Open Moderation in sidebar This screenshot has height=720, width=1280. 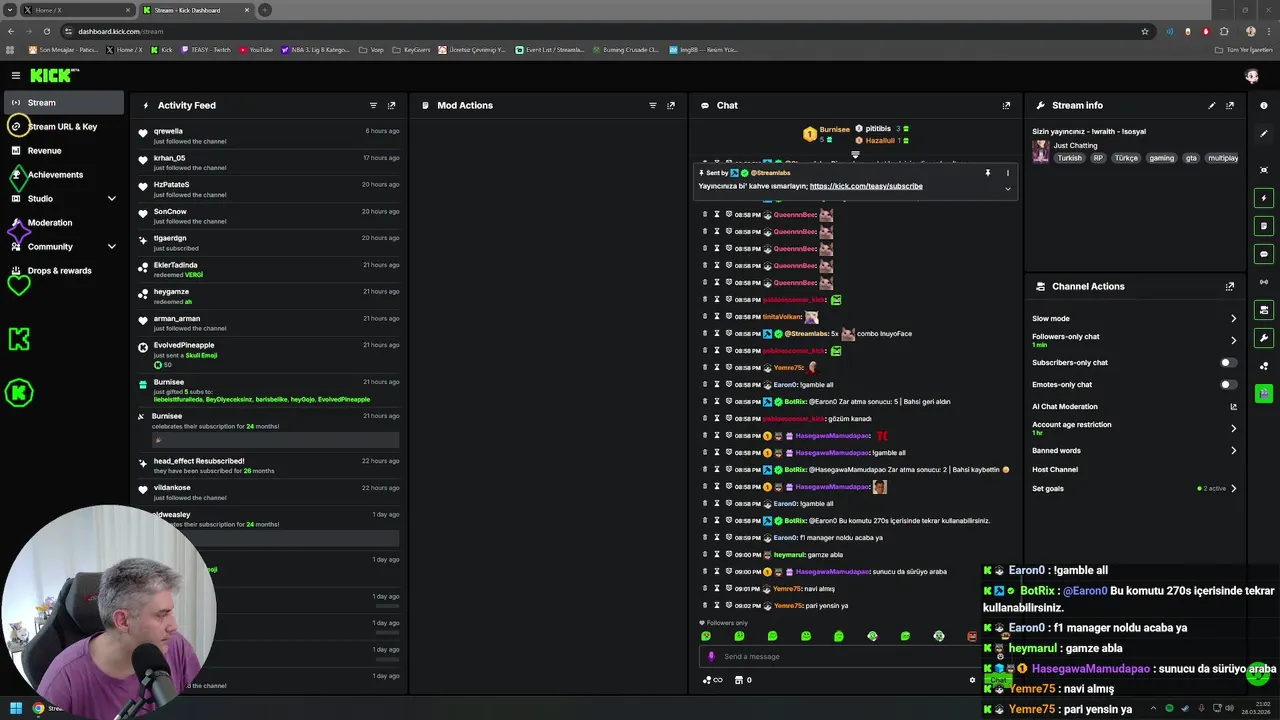(x=62, y=223)
